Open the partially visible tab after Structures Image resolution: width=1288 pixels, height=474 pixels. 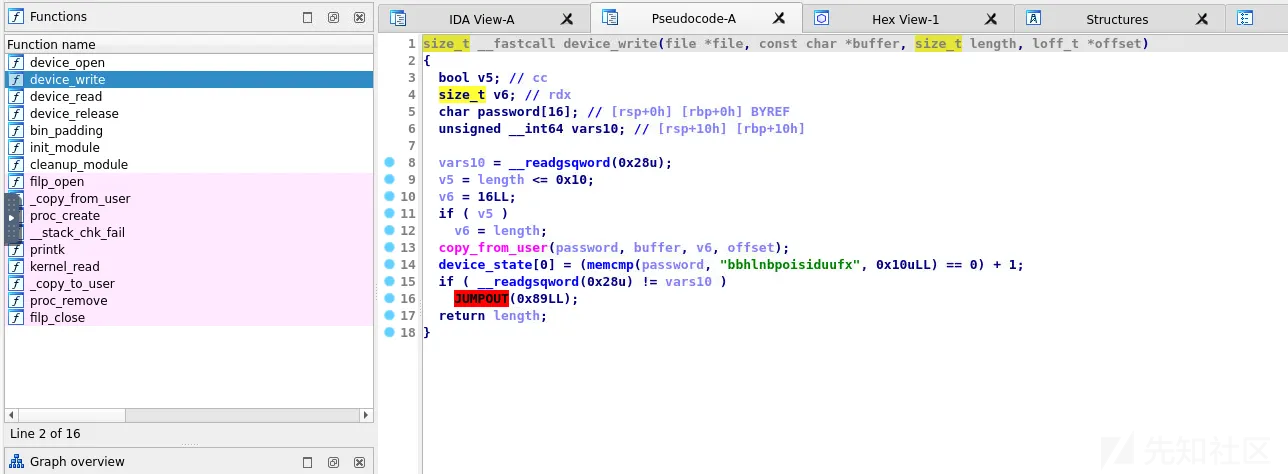(1245, 18)
